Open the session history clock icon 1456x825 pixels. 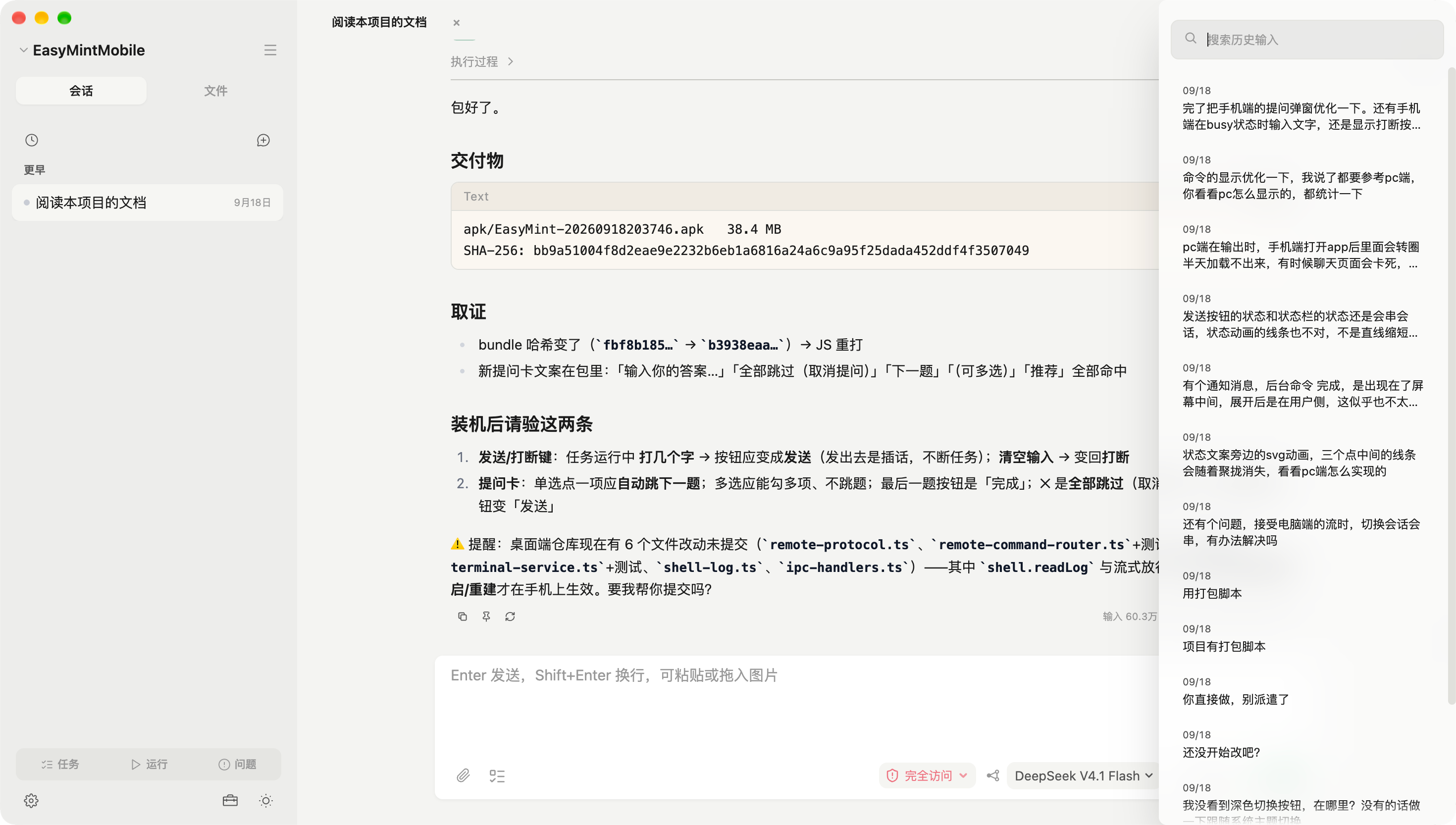(32, 140)
